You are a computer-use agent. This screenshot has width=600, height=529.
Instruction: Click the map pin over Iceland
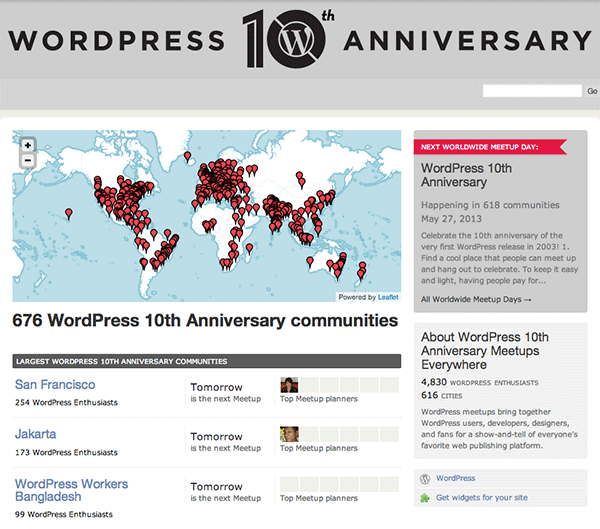pos(187,157)
